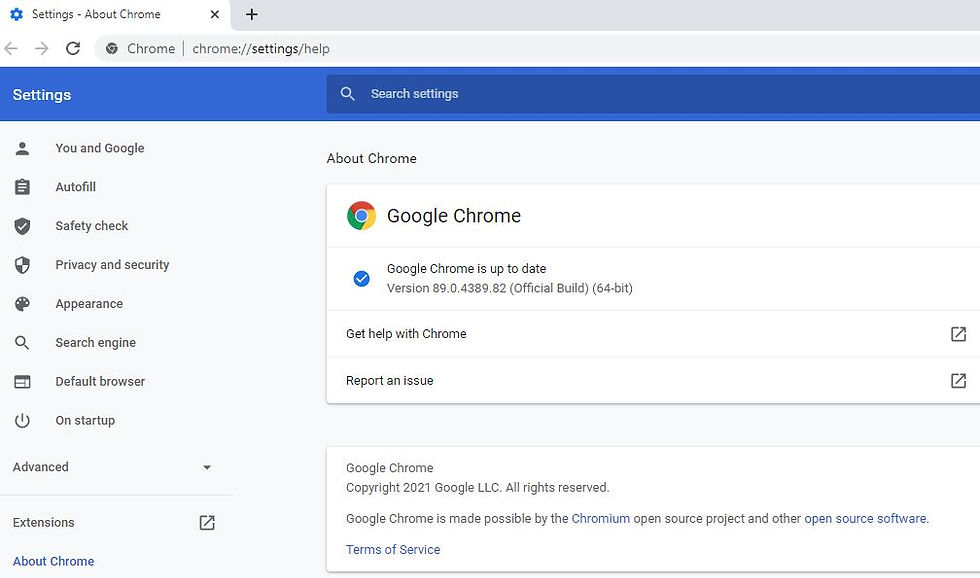Image resolution: width=980 pixels, height=578 pixels.
Task: Click the settings gear favicon on the tab
Action: coord(17,14)
